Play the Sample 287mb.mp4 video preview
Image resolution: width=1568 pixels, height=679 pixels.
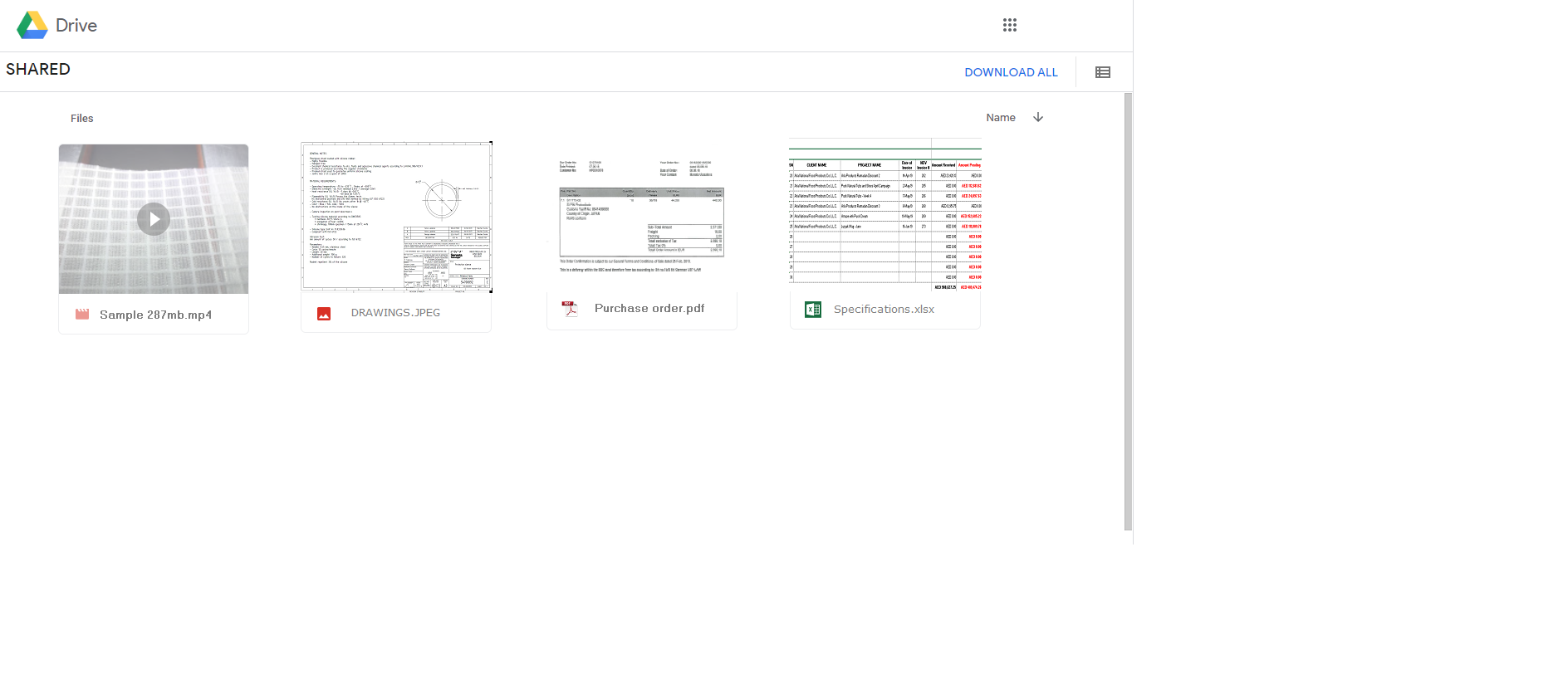click(154, 219)
